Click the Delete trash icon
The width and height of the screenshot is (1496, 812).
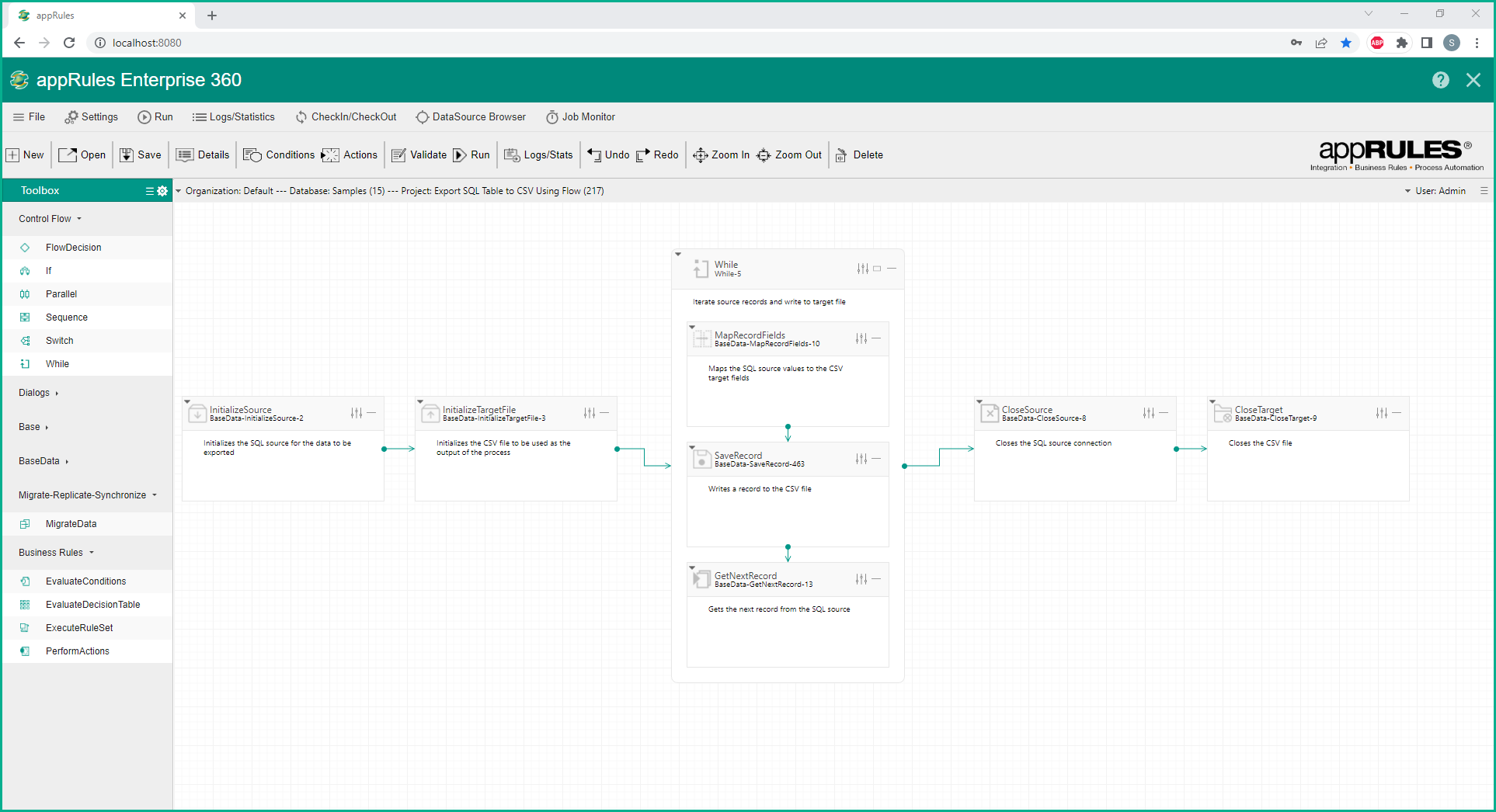click(841, 155)
